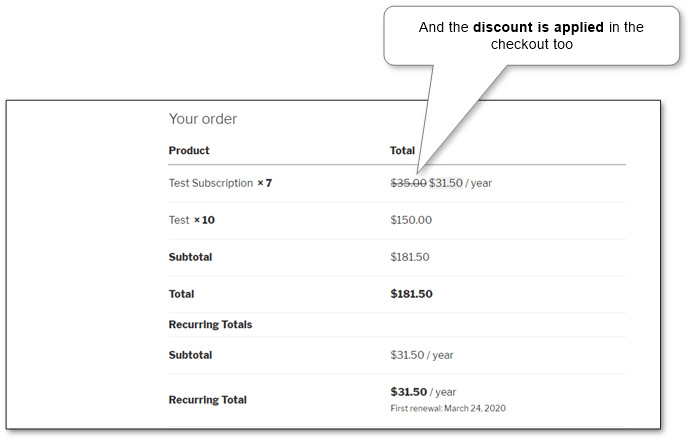This screenshot has width=692, height=441.
Task: Click the $181.50 subtotal amount
Action: (x=410, y=257)
